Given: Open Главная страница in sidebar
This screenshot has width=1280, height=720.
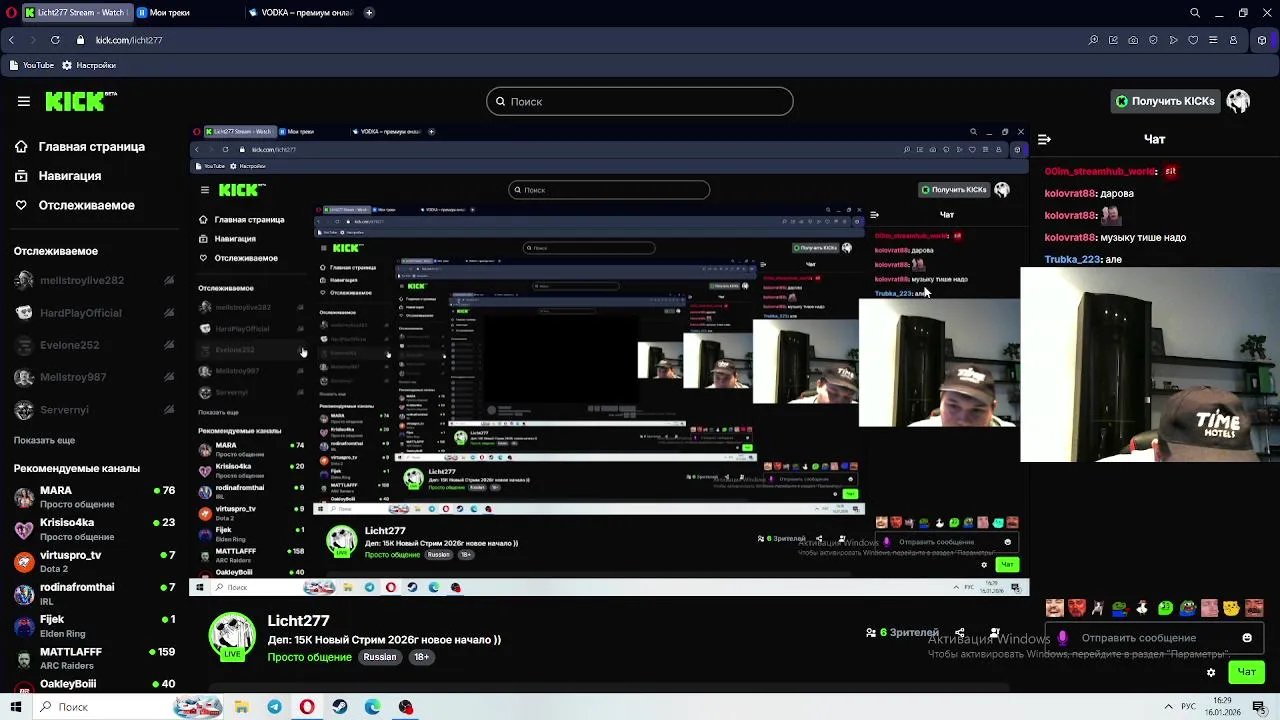Looking at the screenshot, I should tap(80, 147).
